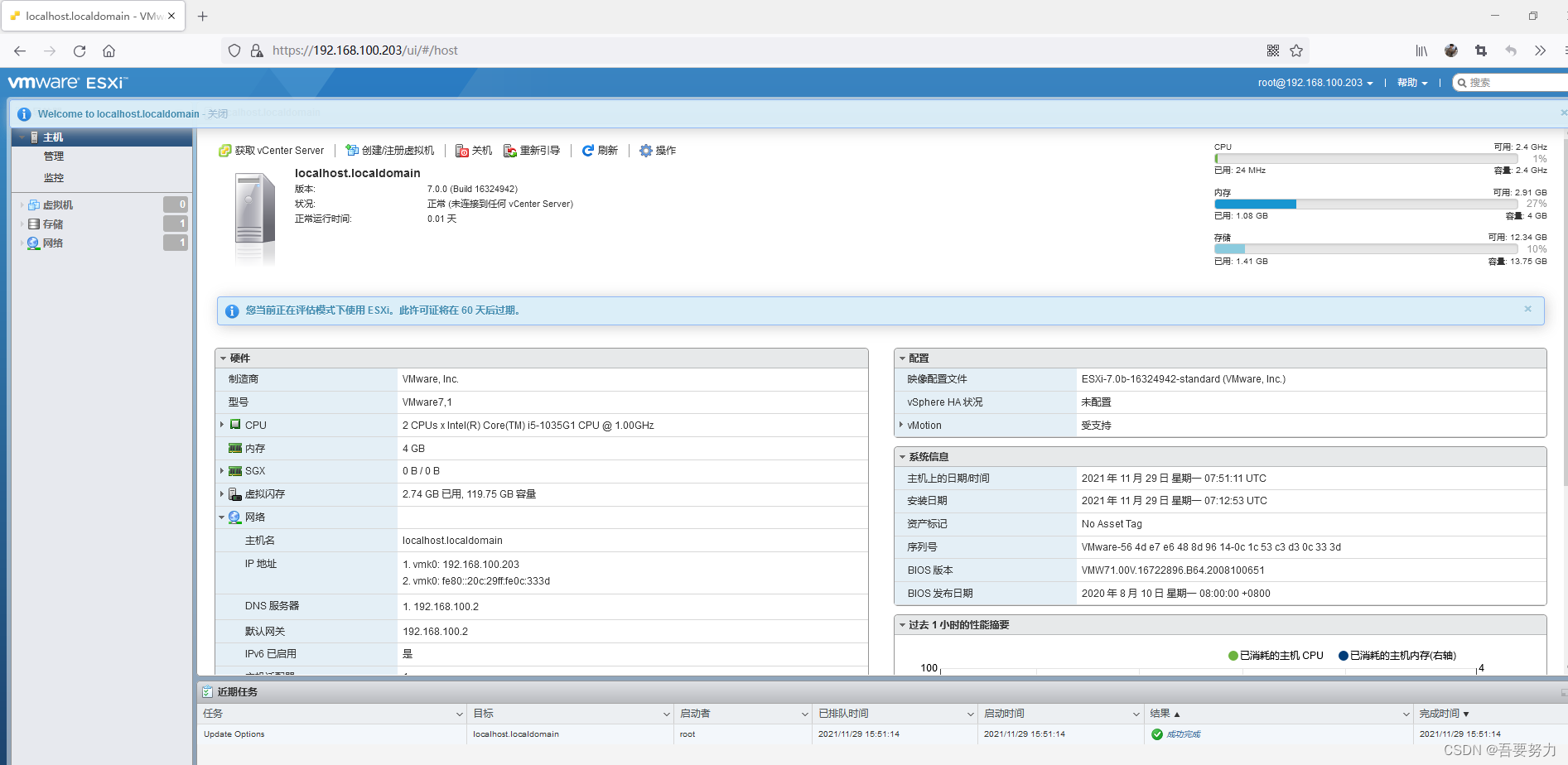The image size is (1568, 765).
Task: Expand the SGX hardware row
Action: 222,470
